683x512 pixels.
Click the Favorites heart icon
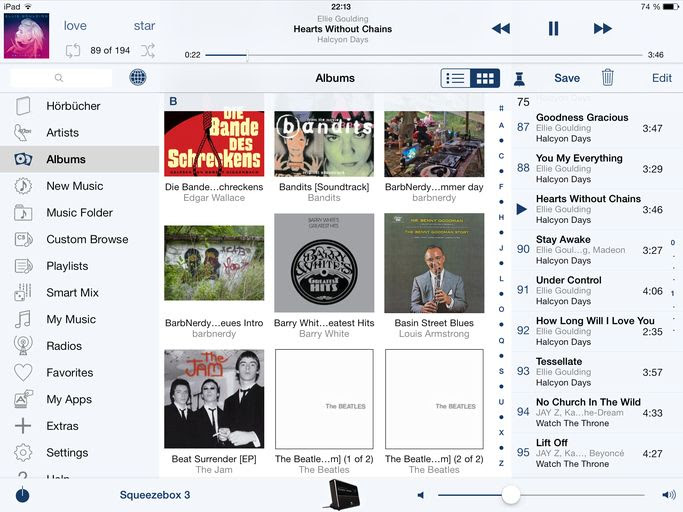(23, 373)
